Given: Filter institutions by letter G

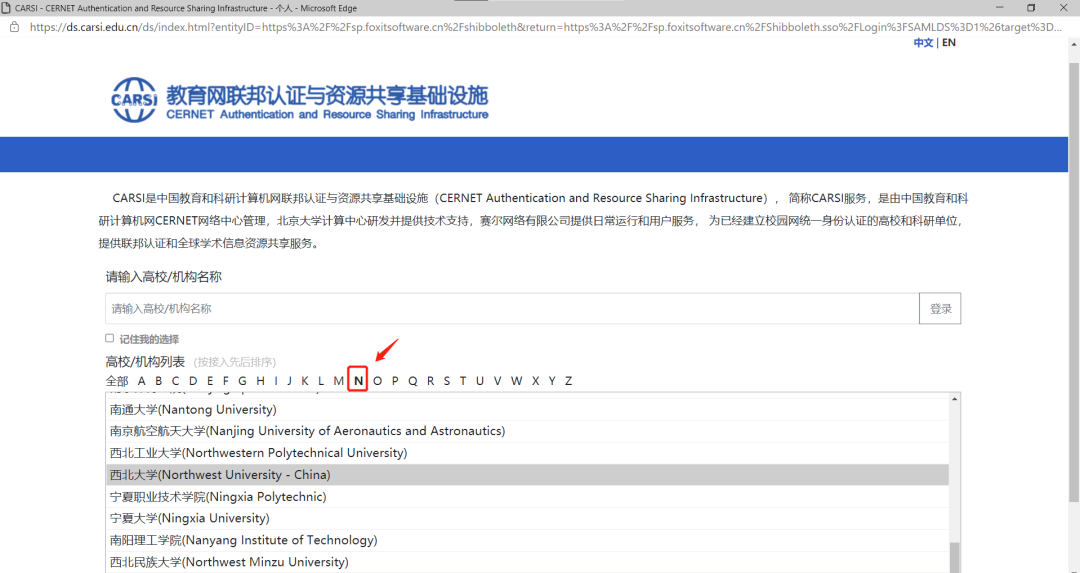Looking at the screenshot, I should [242, 381].
